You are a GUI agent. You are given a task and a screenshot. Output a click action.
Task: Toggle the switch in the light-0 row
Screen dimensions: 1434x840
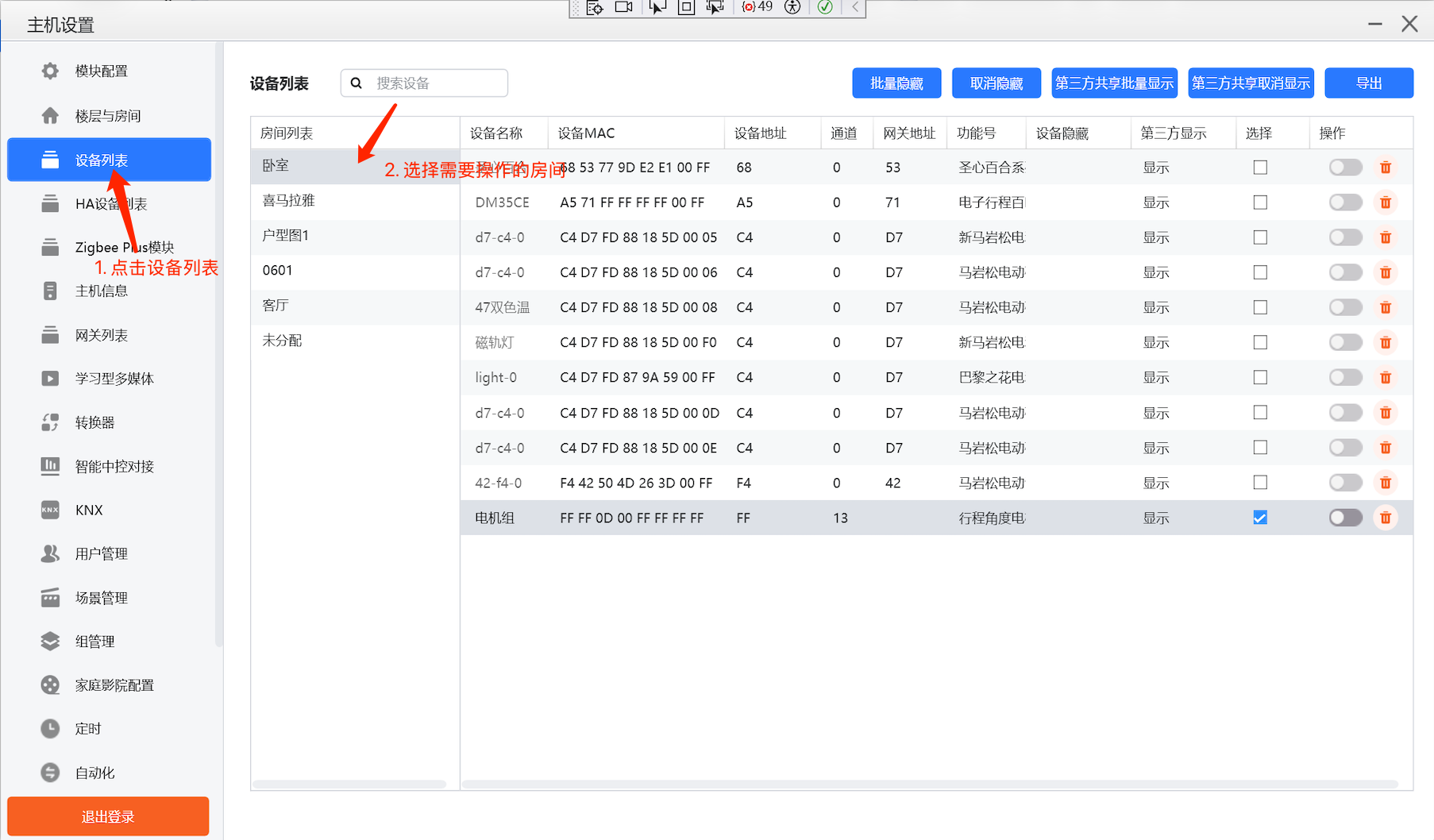pyautogui.click(x=1345, y=377)
